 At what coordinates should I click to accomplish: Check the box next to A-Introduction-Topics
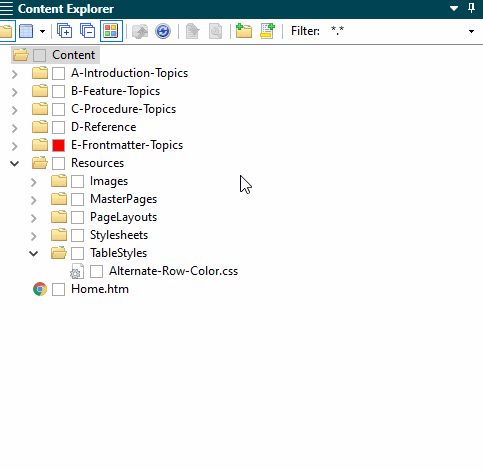pyautogui.click(x=59, y=73)
